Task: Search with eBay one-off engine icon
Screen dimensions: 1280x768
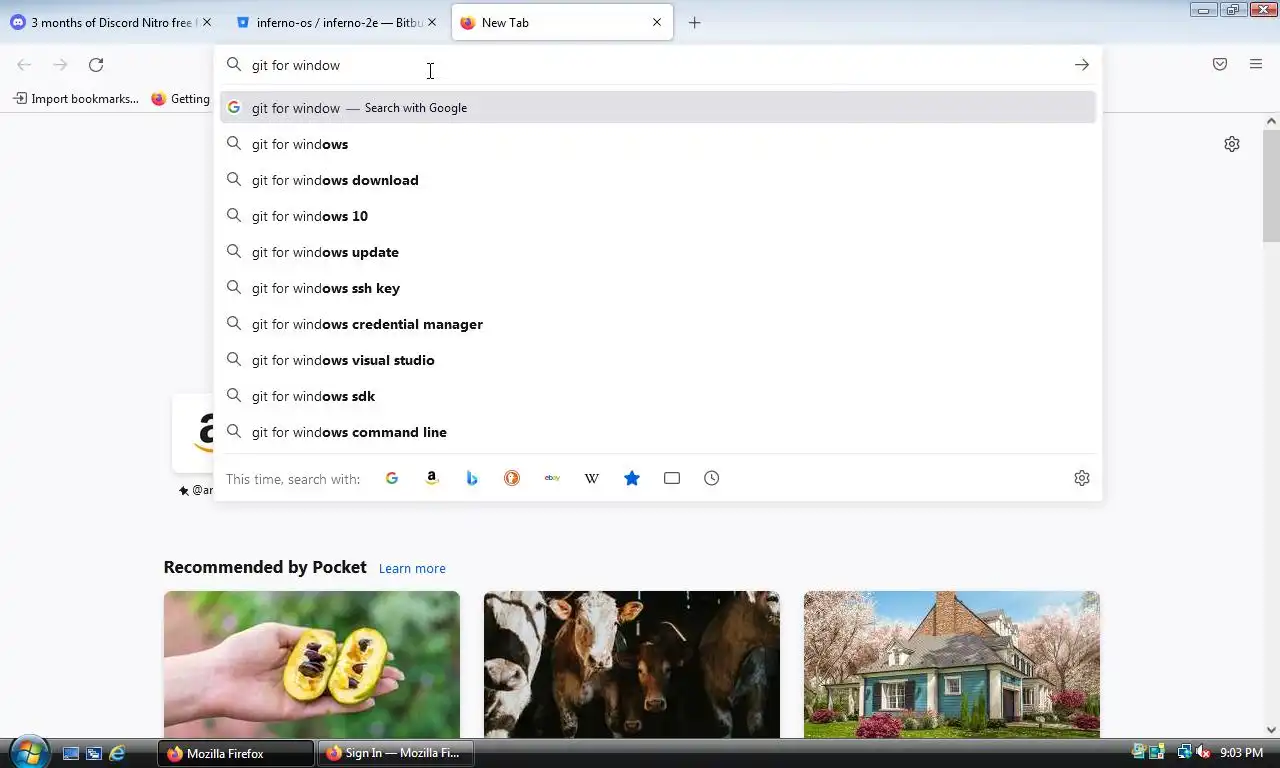Action: (552, 478)
